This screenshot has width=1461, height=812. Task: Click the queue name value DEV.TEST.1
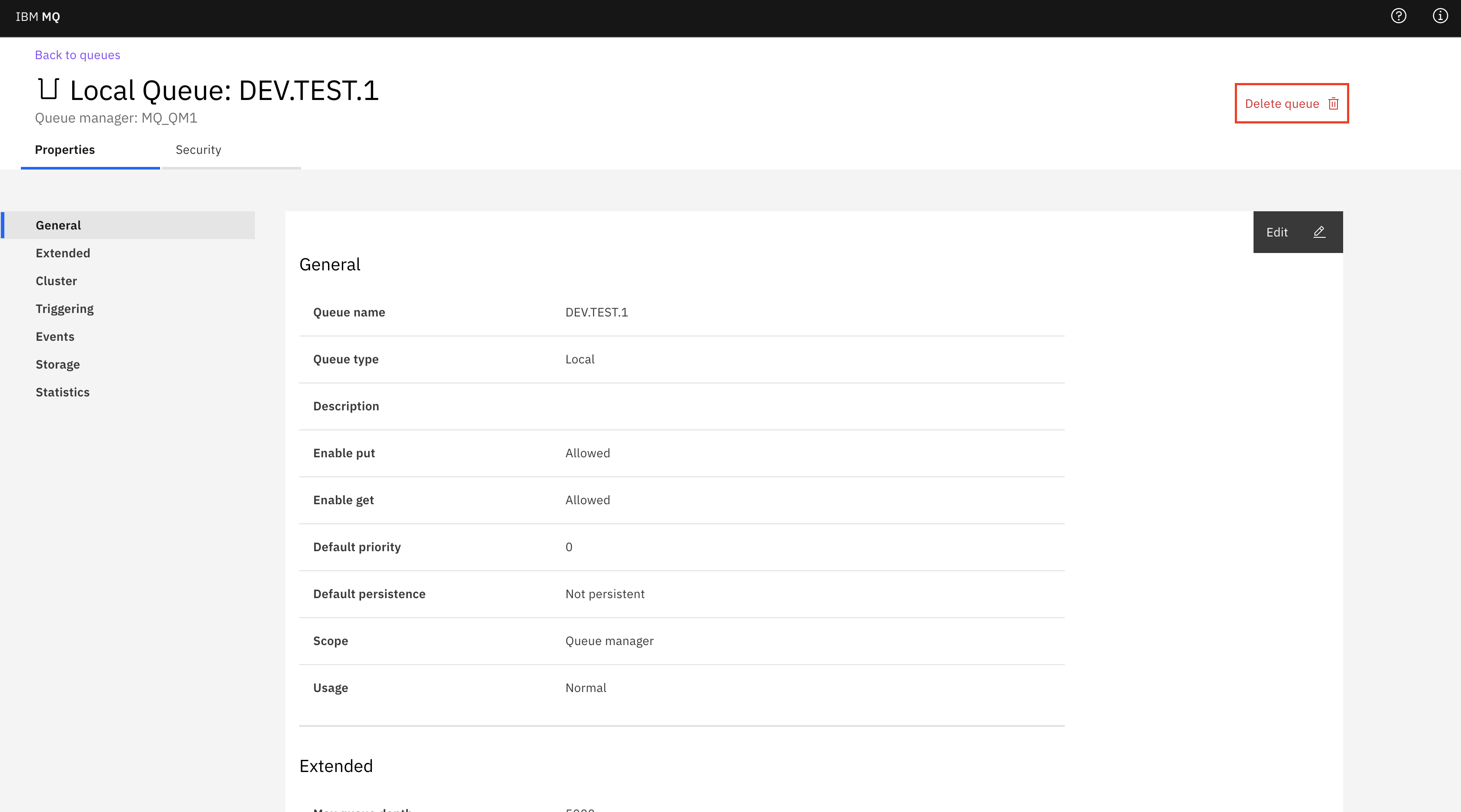pos(596,312)
